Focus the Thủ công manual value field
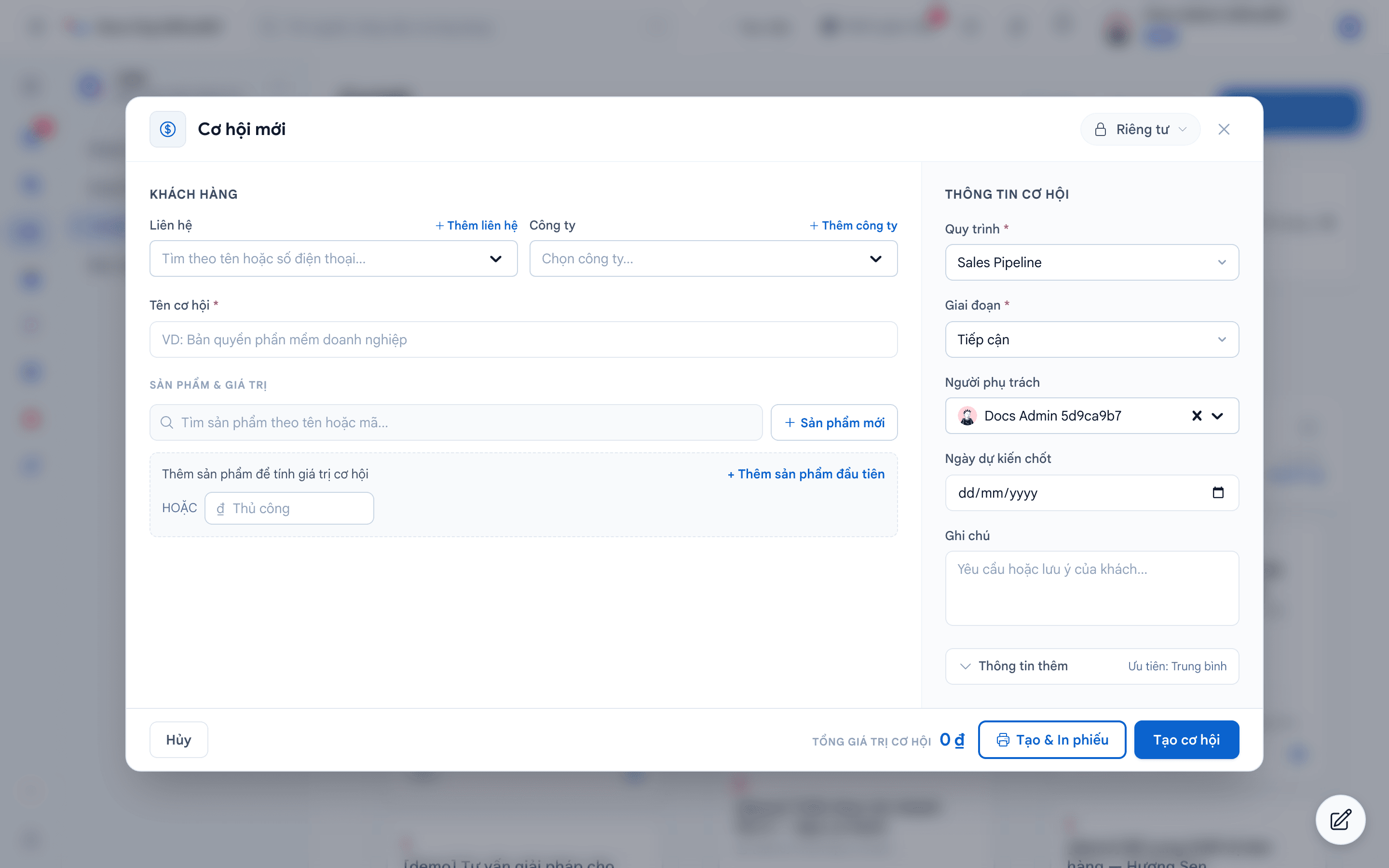1389x868 pixels. point(289,508)
